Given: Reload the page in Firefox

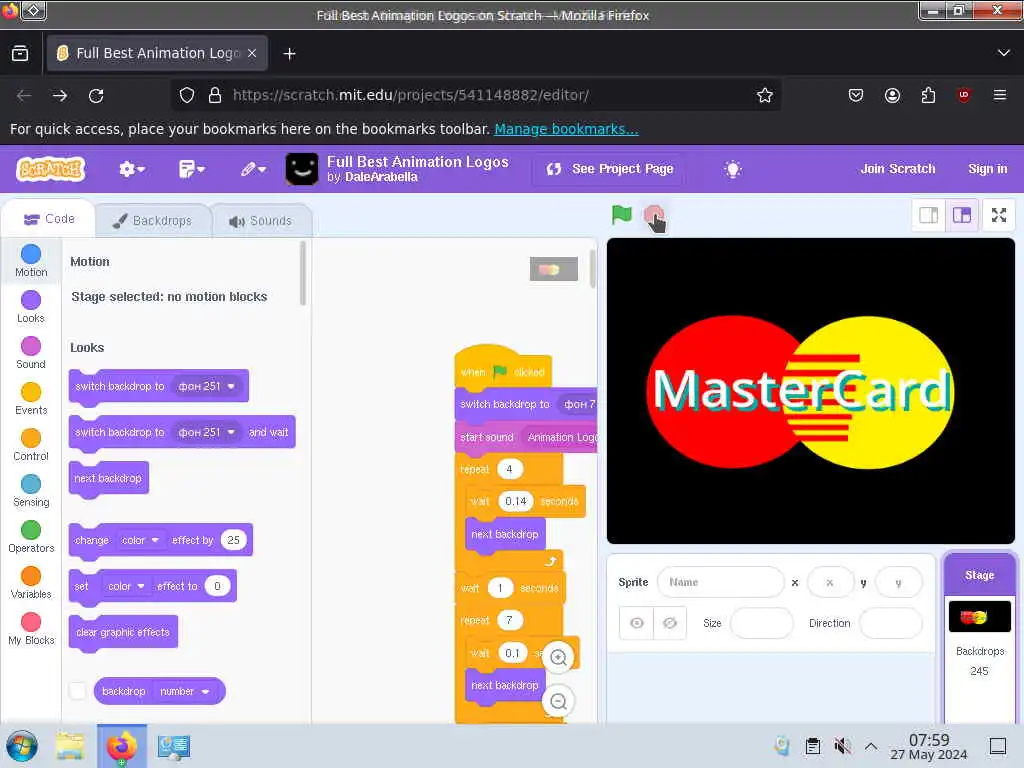Looking at the screenshot, I should pyautogui.click(x=96, y=95).
